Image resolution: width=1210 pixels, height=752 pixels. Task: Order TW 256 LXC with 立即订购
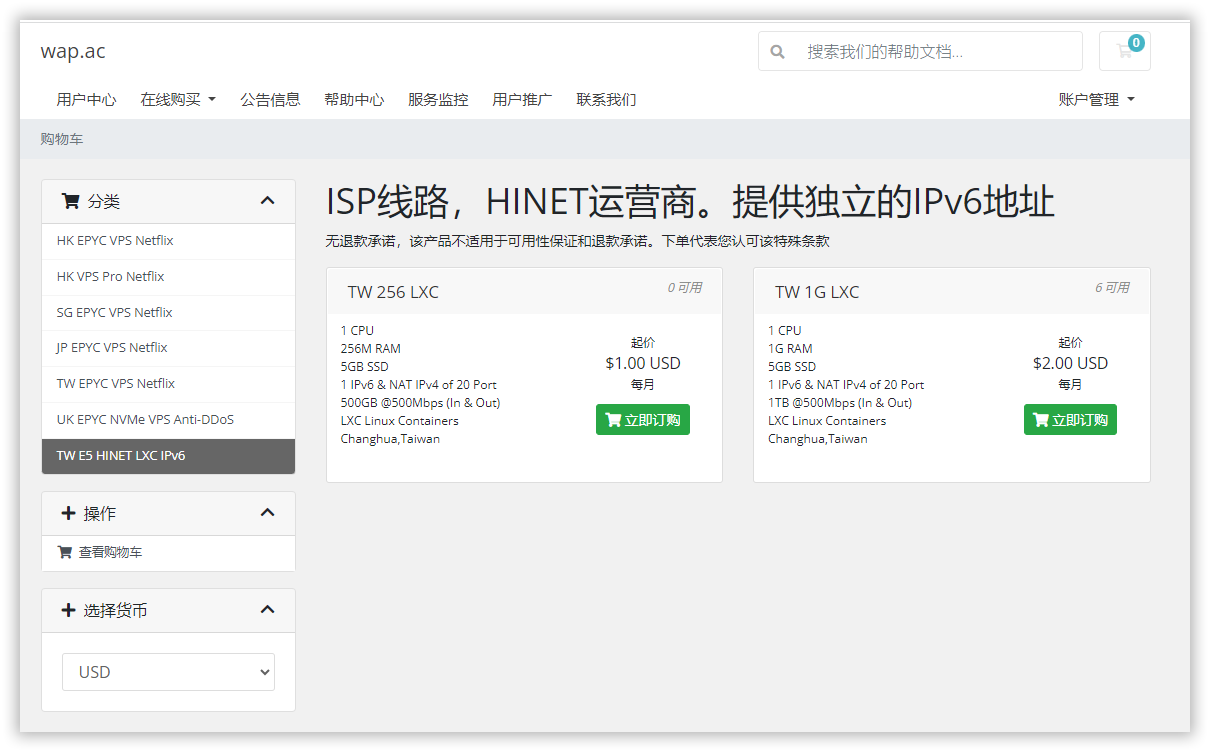[643, 420]
